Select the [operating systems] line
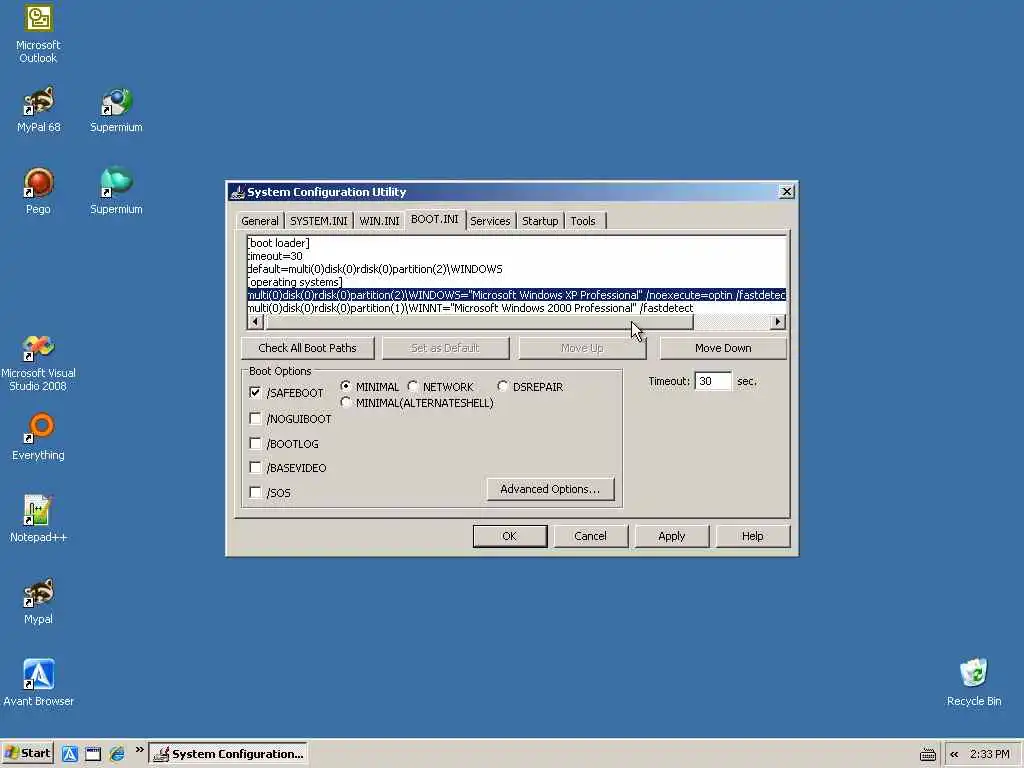Viewport: 1024px width, 768px height. (517, 282)
